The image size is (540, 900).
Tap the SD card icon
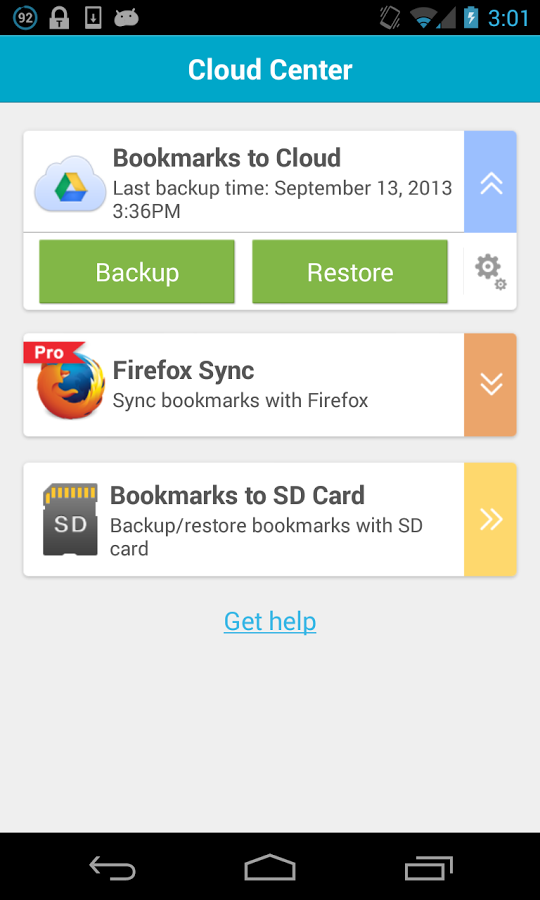(x=70, y=519)
